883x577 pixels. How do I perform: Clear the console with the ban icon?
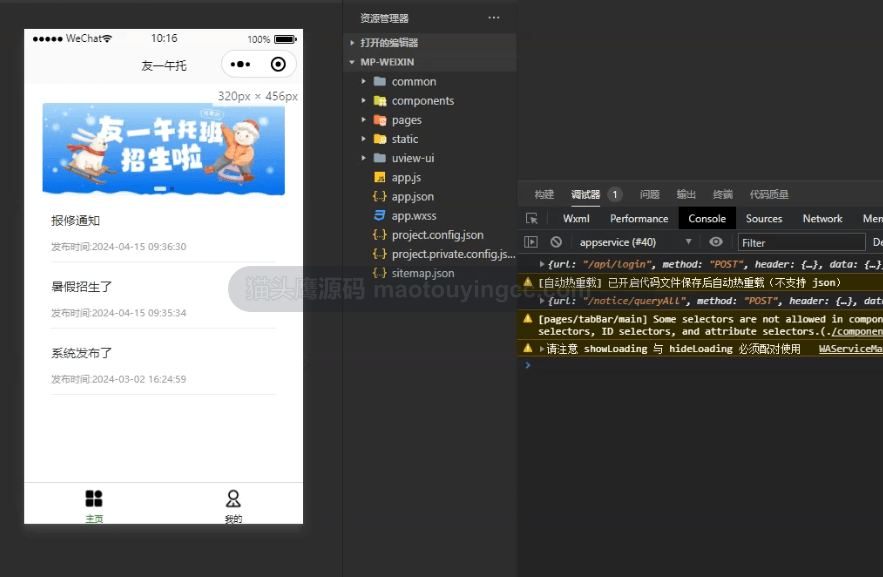[x=556, y=242]
